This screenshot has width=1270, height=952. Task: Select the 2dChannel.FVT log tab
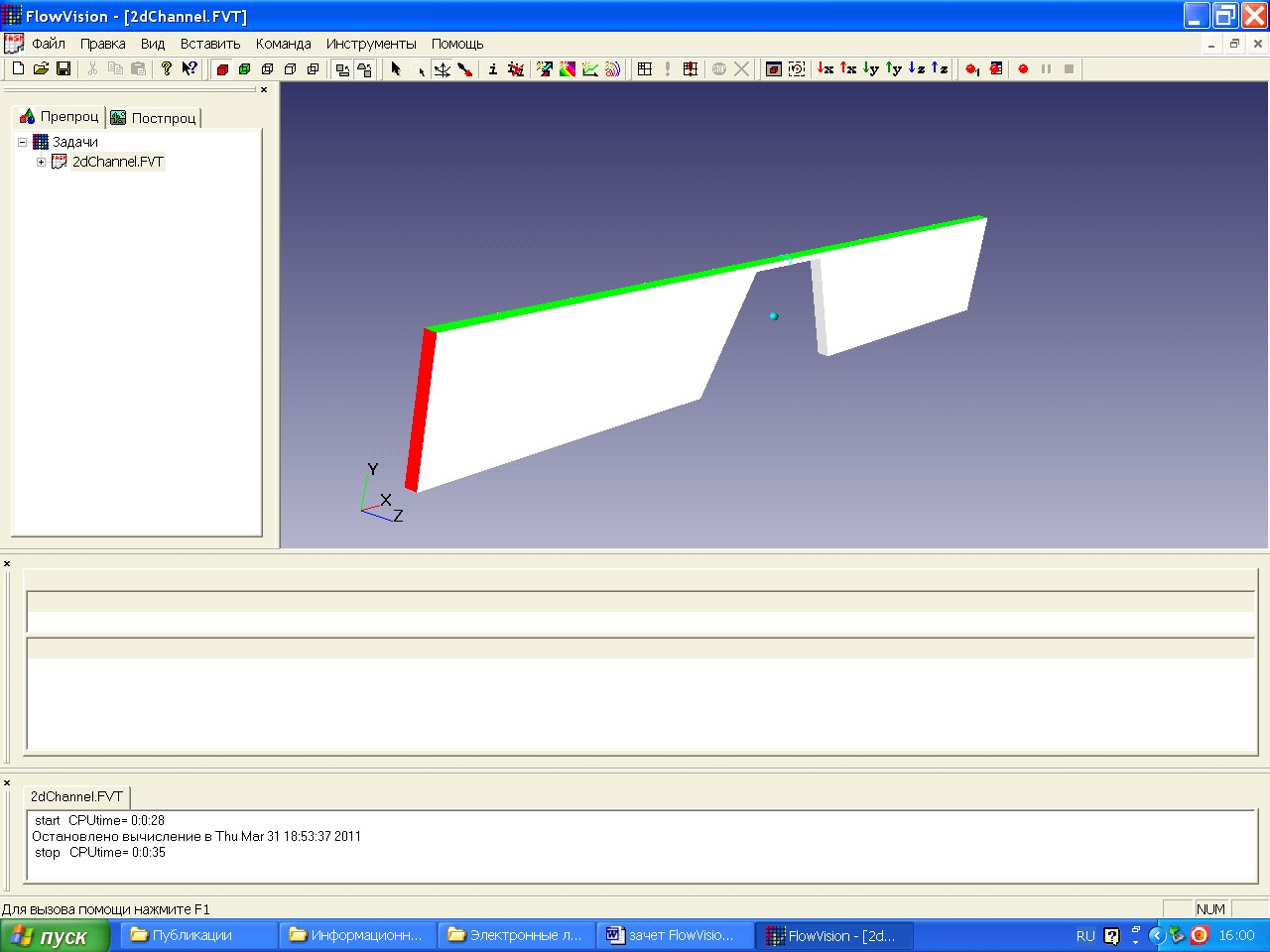pyautogui.click(x=76, y=796)
